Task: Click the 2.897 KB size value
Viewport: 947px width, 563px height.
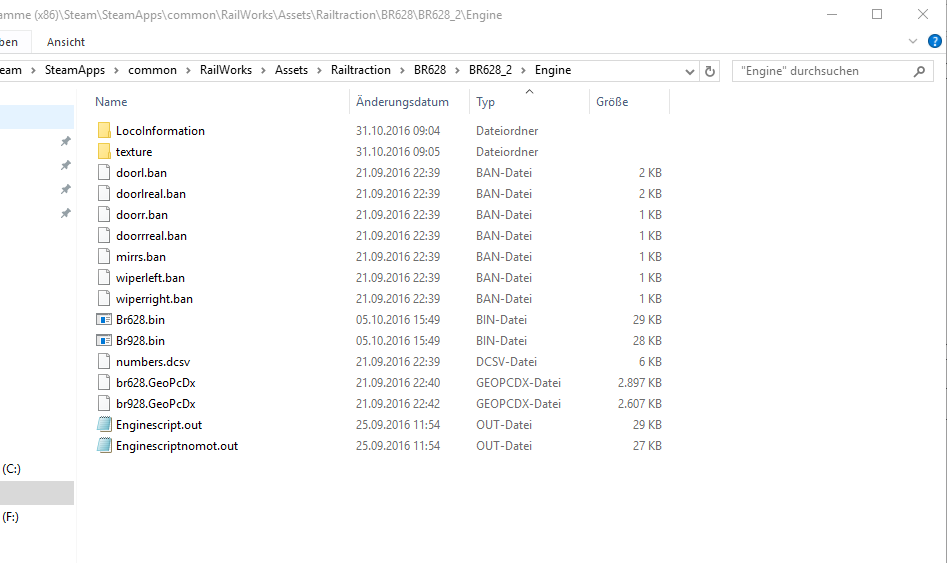Action: 640,383
